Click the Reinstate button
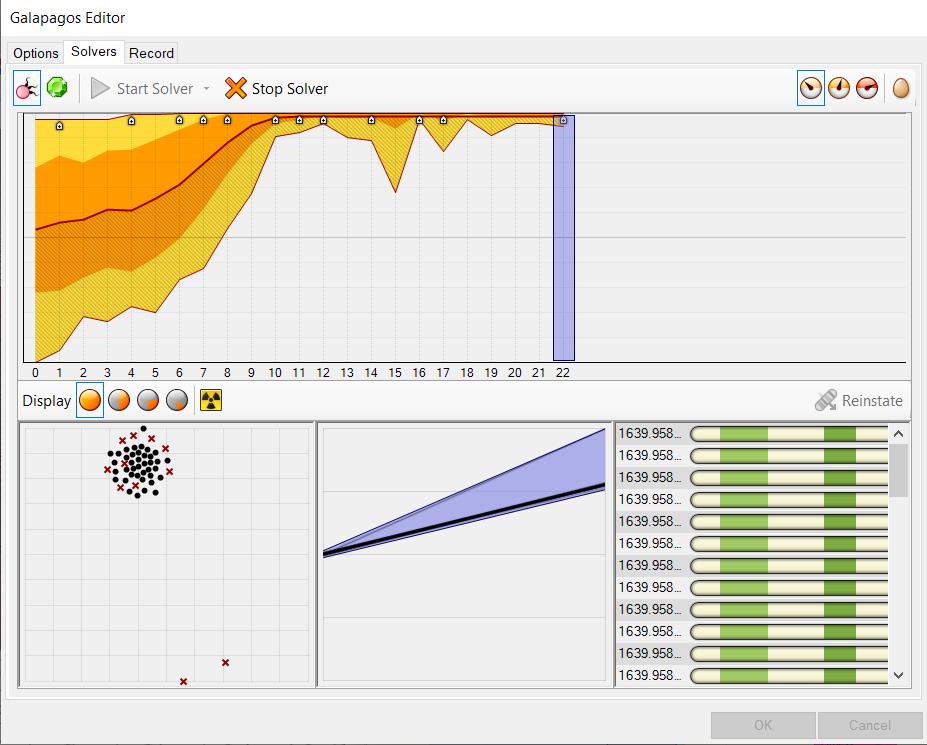927x745 pixels. point(858,400)
